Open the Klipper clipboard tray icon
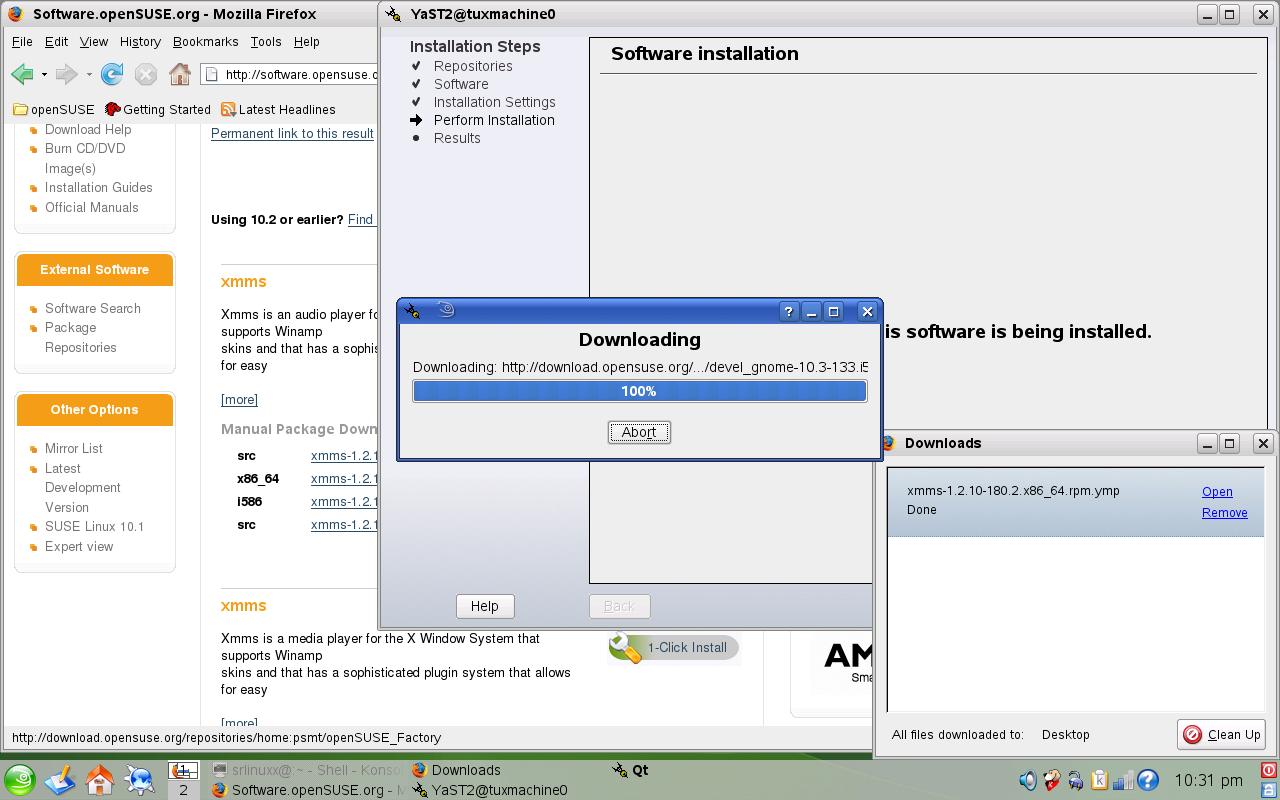 click(1099, 780)
